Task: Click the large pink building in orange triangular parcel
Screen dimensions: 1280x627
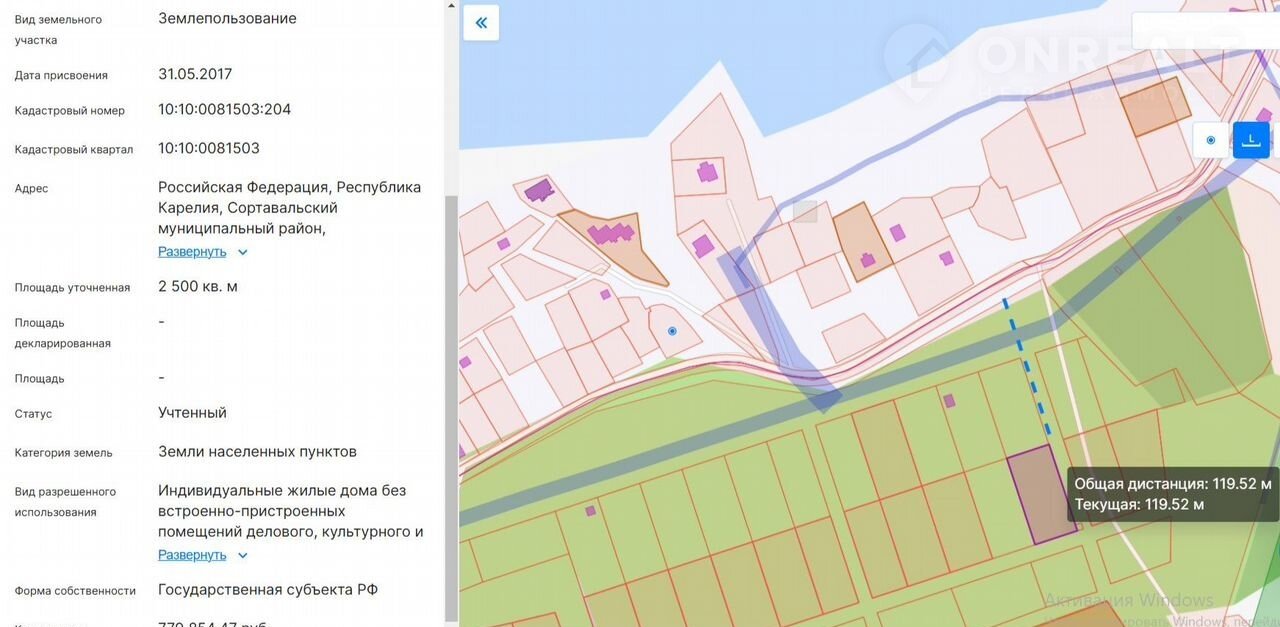Action: click(x=611, y=234)
